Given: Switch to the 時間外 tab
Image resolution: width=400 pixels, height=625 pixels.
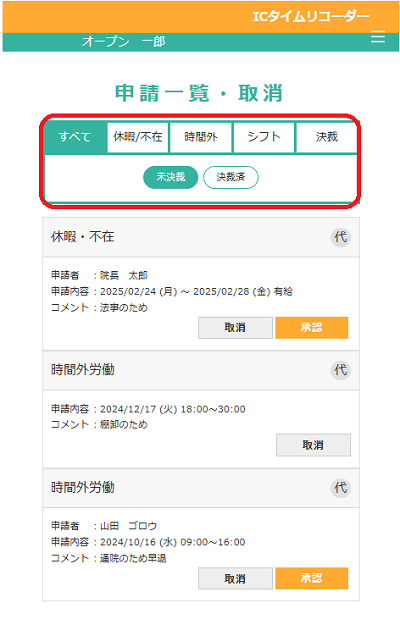Looking at the screenshot, I should coord(200,137).
